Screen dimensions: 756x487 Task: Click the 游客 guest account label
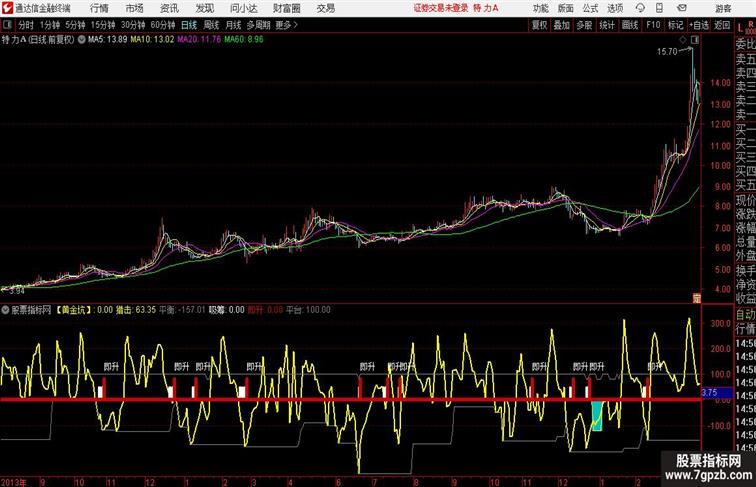point(723,8)
